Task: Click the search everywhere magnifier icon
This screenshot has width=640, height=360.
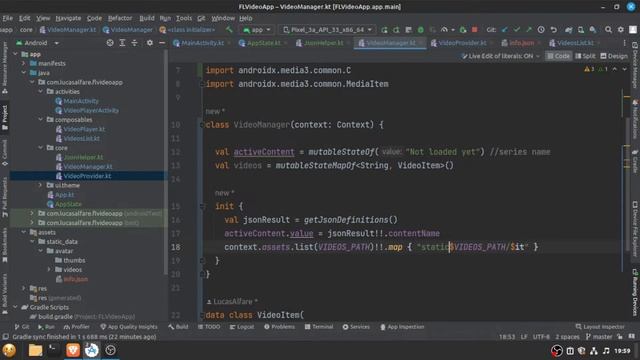Action: click(x=608, y=30)
